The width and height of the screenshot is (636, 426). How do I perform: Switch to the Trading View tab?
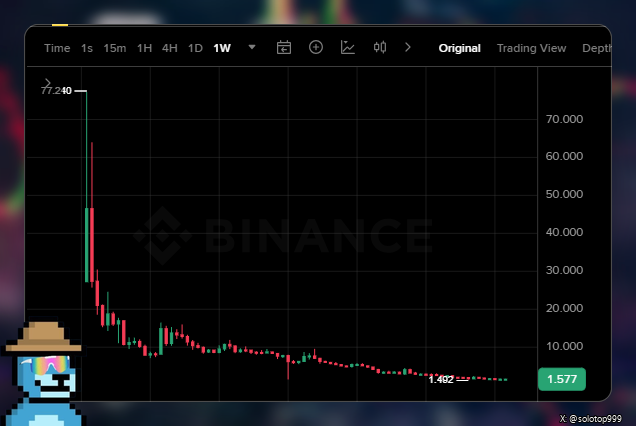coord(531,48)
